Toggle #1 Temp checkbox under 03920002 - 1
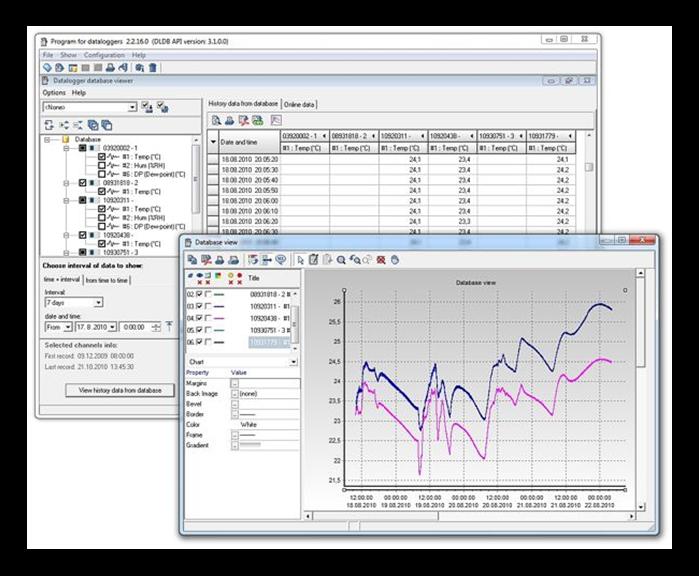 coord(102,157)
